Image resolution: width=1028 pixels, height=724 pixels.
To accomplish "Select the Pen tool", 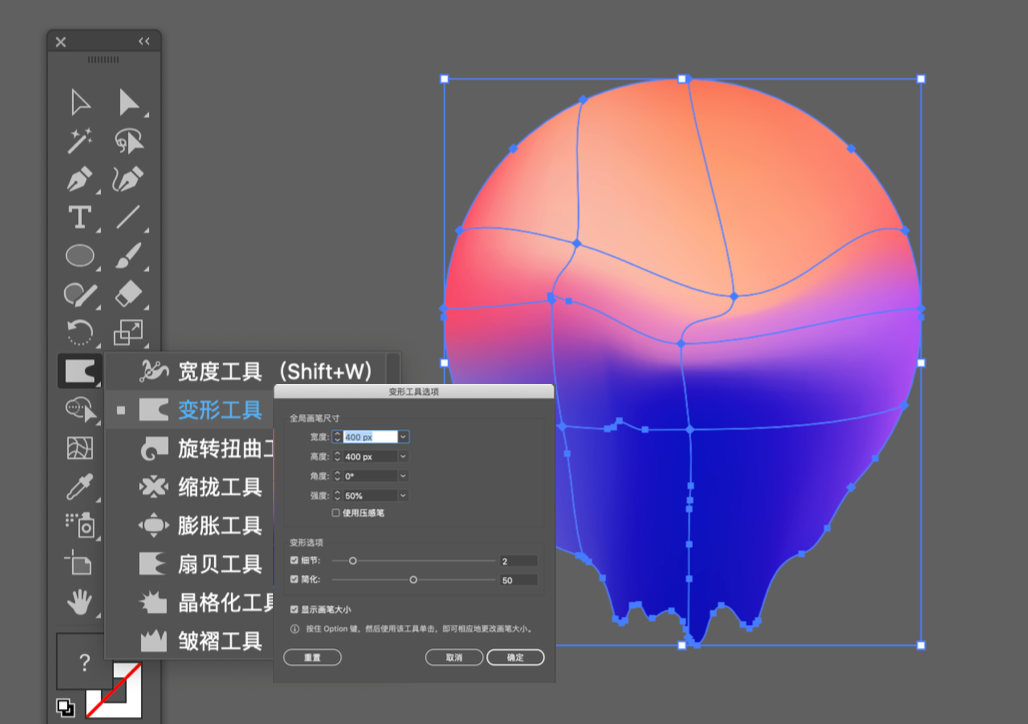I will click(80, 179).
